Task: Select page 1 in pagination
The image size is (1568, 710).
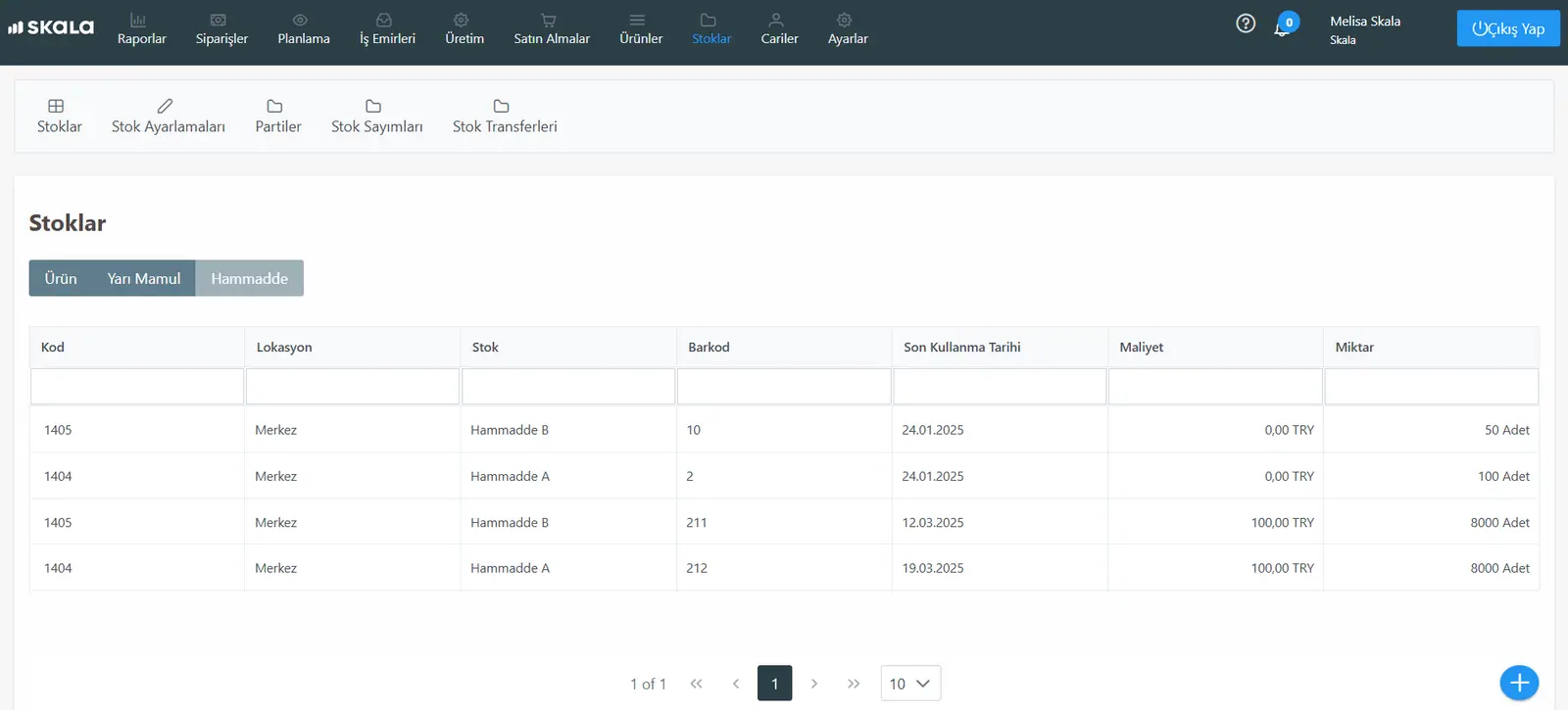Action: click(774, 684)
